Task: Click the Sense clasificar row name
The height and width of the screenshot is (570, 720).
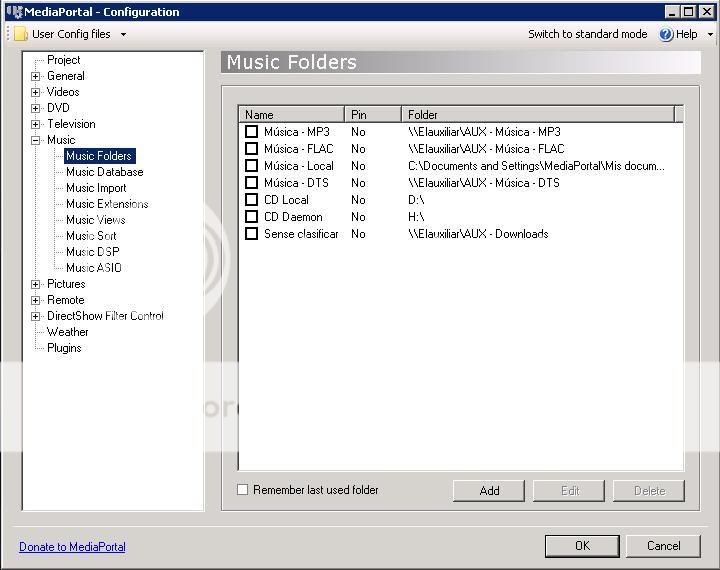Action: coord(301,234)
